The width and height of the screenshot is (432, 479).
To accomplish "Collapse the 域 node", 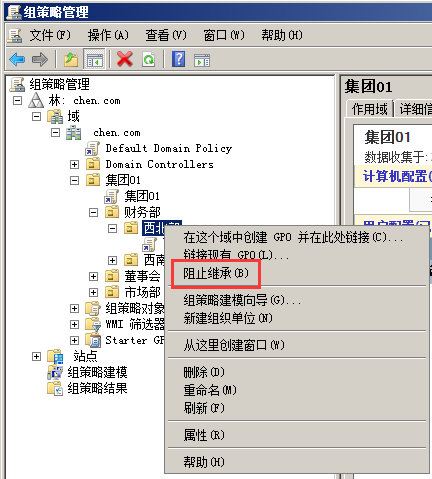I will [36, 117].
